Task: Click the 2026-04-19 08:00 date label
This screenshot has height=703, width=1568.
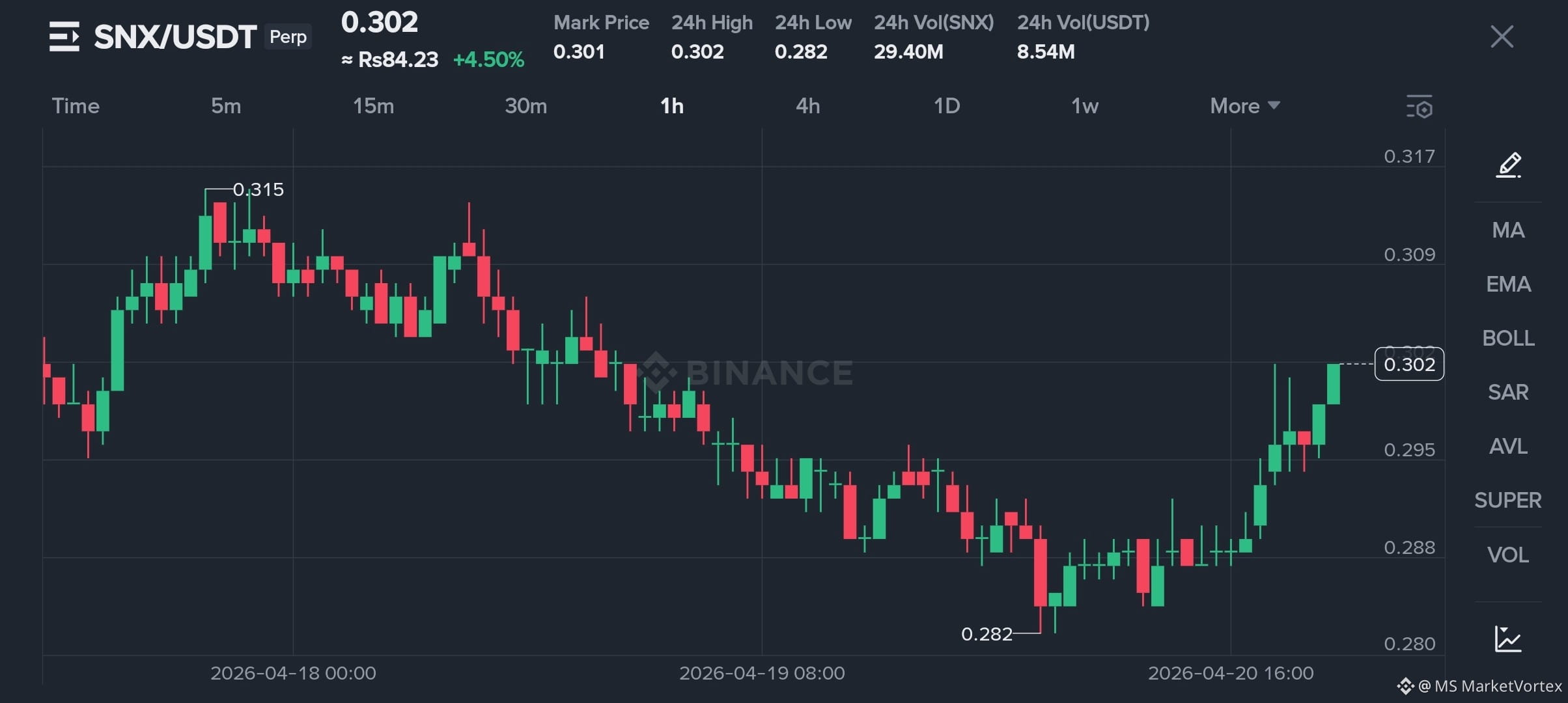Action: tap(762, 673)
